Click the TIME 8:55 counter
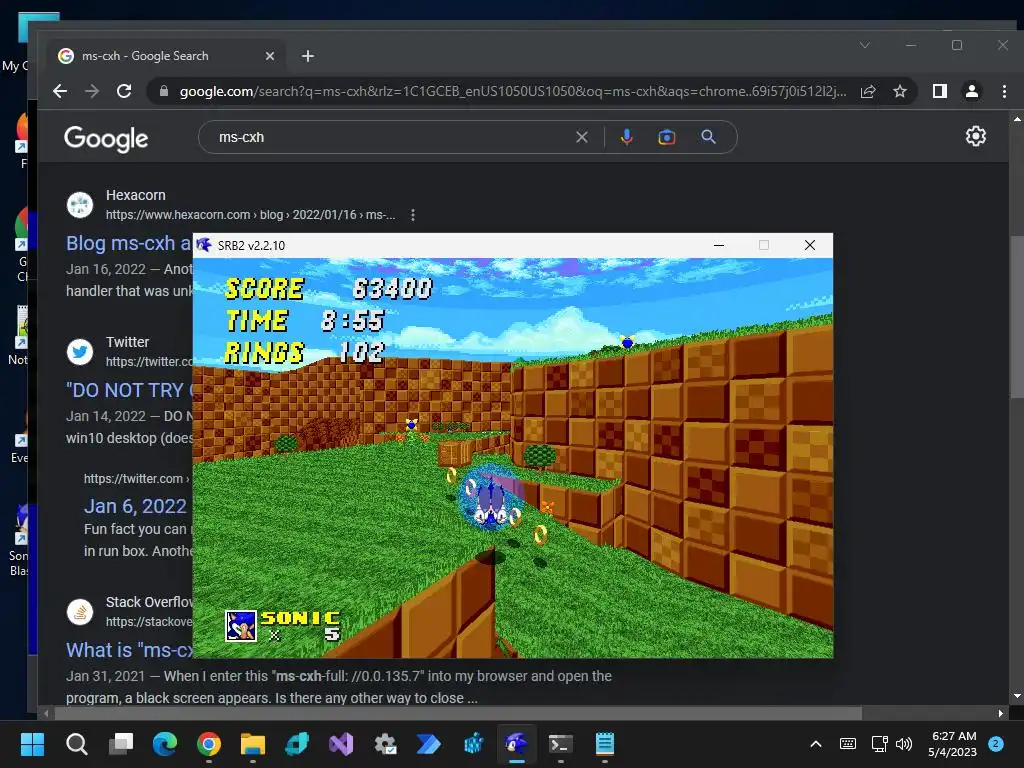The width and height of the screenshot is (1024, 768). [305, 321]
